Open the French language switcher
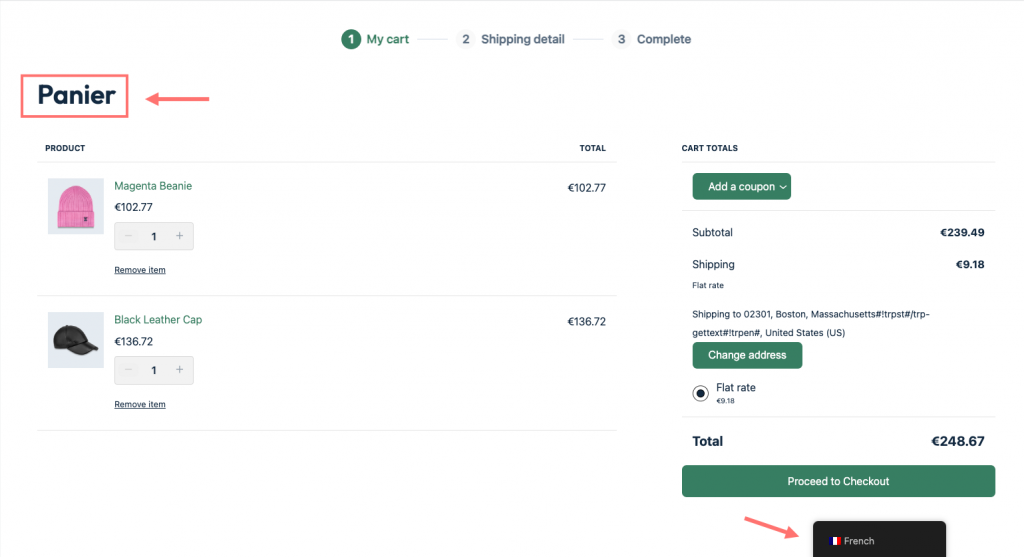The height and width of the screenshot is (557, 1024). [x=878, y=540]
